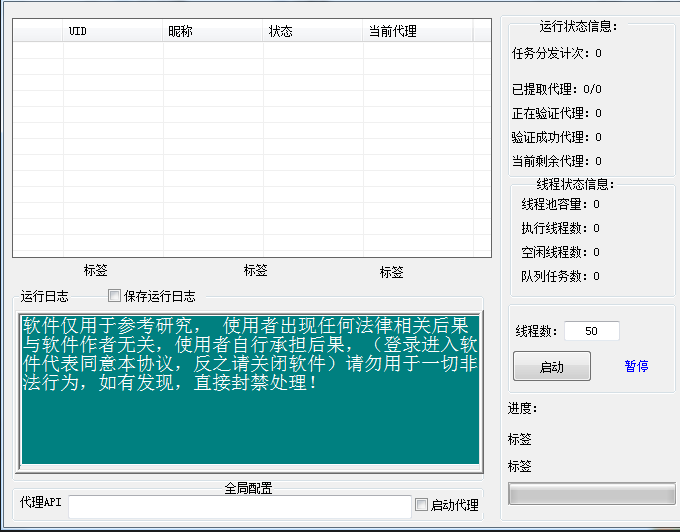Select the 线程池容量 label
This screenshot has width=680, height=532.
click(x=560, y=204)
